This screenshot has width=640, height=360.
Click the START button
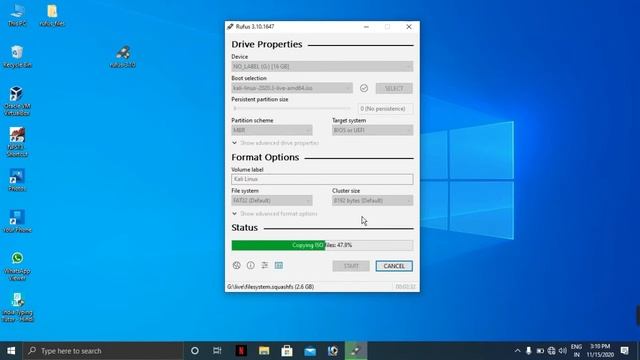click(351, 266)
